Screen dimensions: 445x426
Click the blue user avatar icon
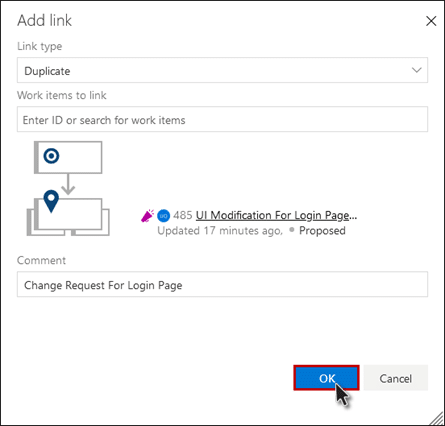point(163,216)
